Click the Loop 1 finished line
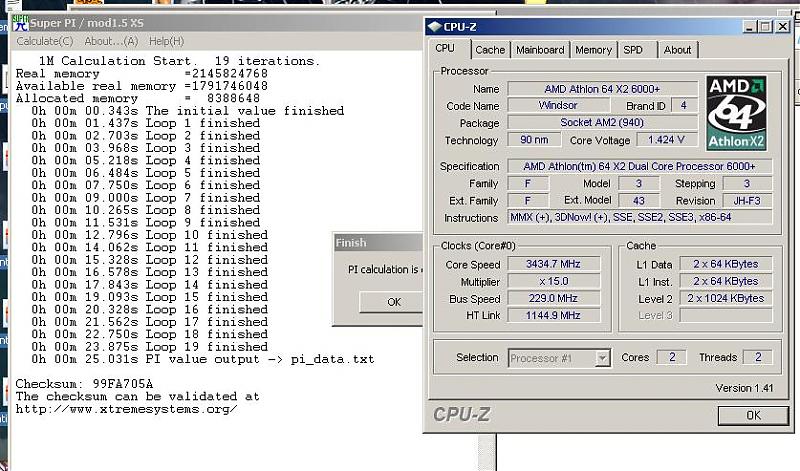800x471 pixels. (x=145, y=123)
